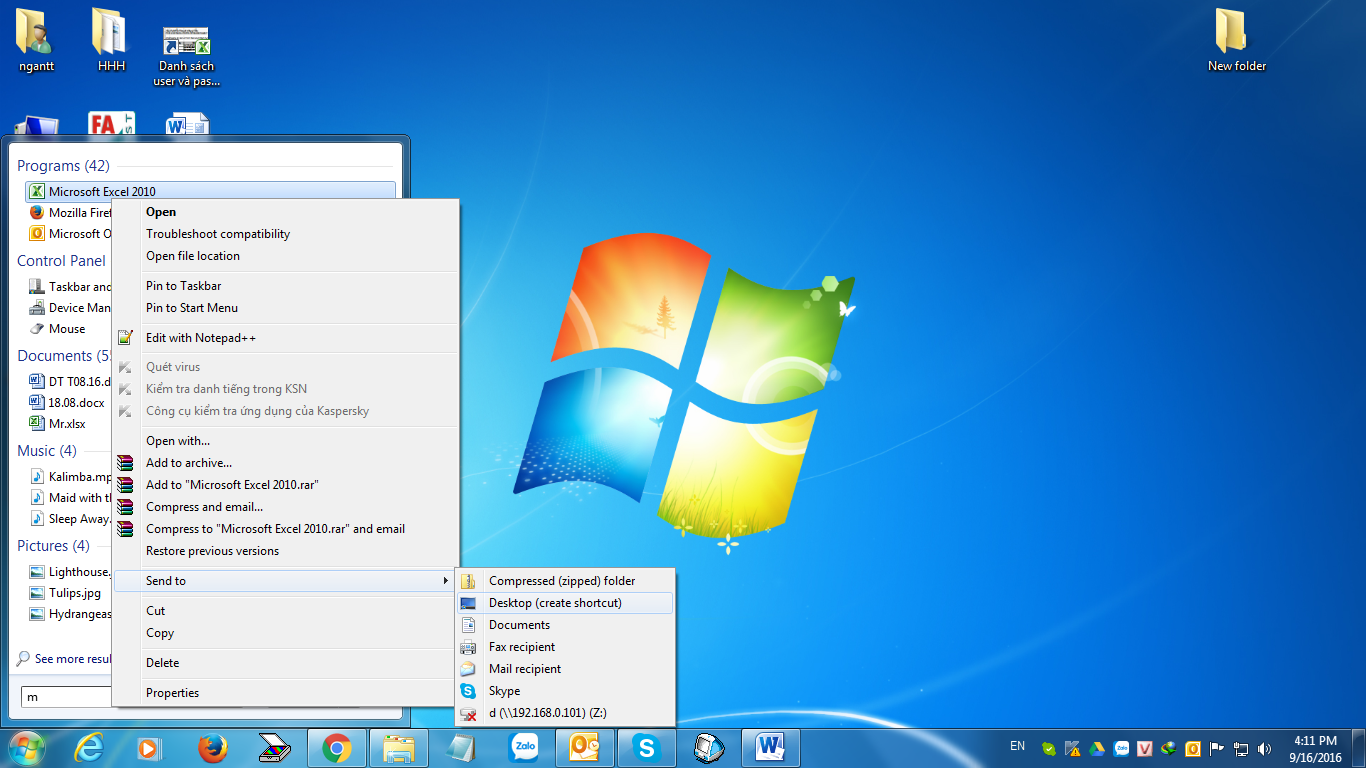Click the Action Center flag icon
1366x768 pixels.
[1216, 747]
